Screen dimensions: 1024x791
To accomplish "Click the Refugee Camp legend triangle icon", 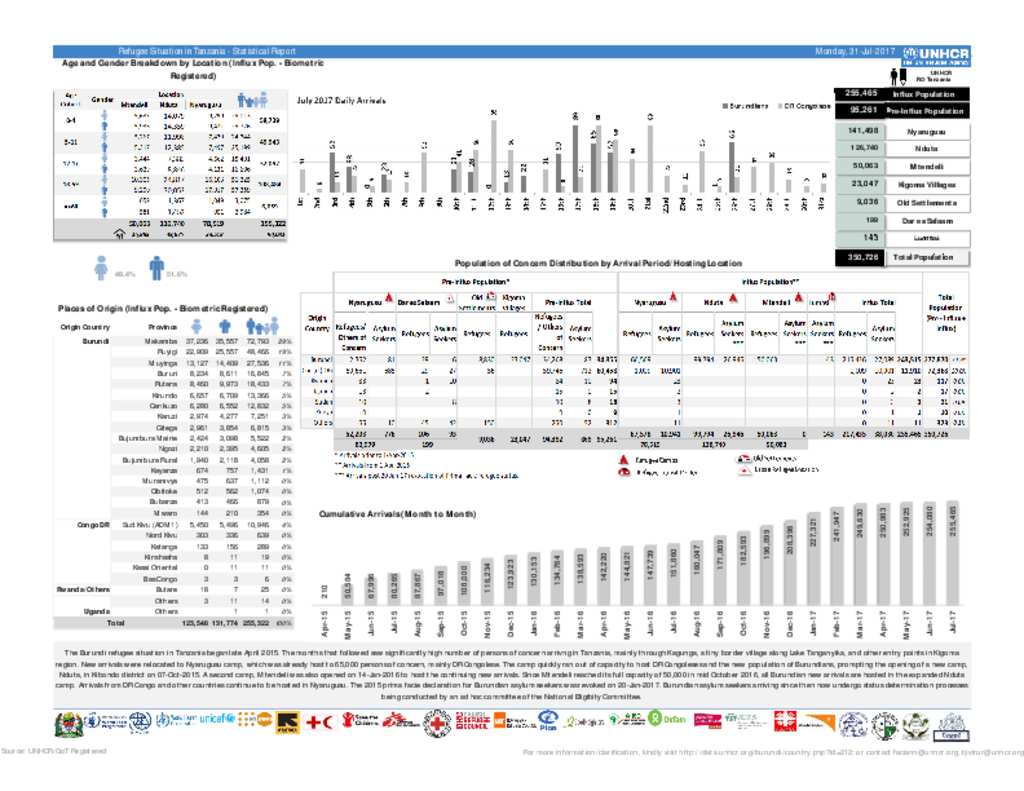I will [x=624, y=460].
